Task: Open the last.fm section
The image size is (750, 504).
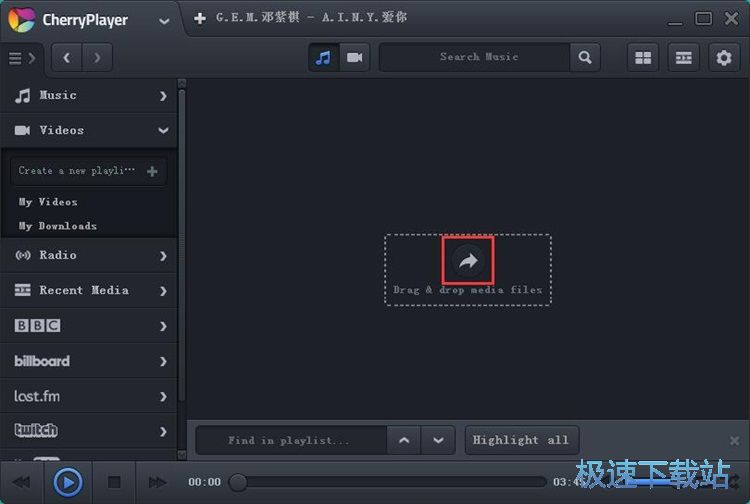Action: click(x=88, y=396)
